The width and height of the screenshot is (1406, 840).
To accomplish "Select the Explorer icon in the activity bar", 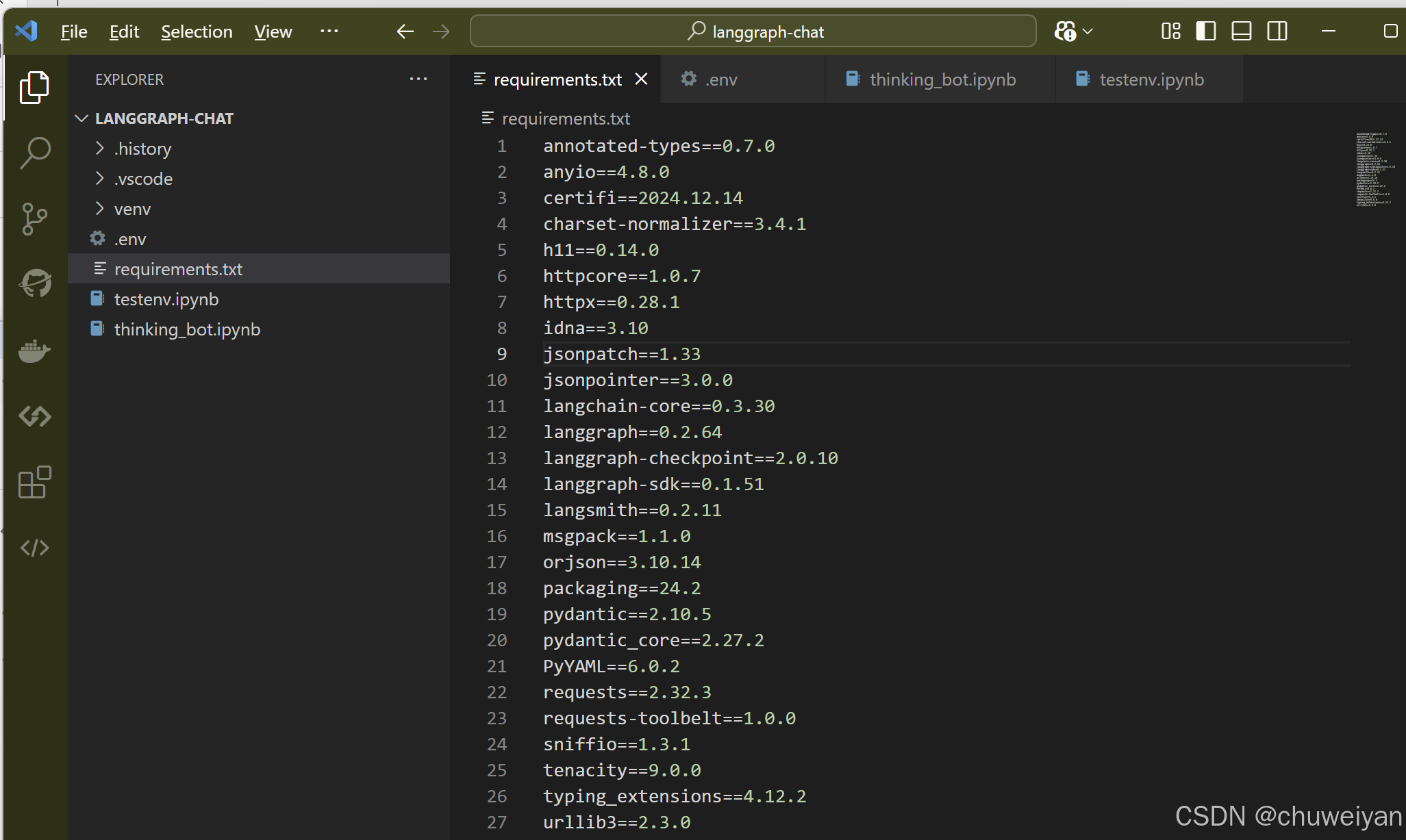I will point(34,88).
